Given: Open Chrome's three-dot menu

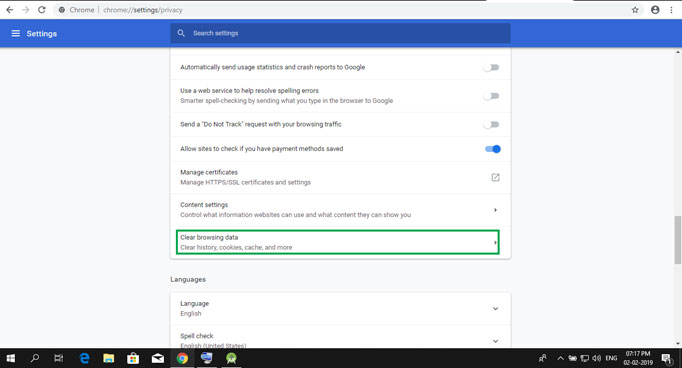Looking at the screenshot, I should pyautogui.click(x=672, y=10).
